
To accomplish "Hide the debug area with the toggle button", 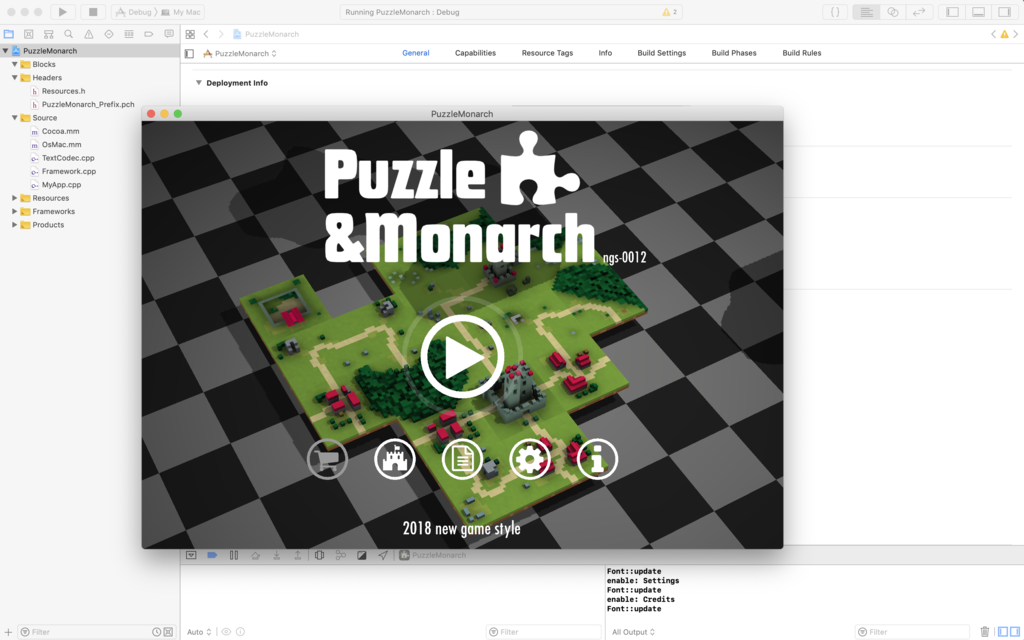I will tap(191, 555).
